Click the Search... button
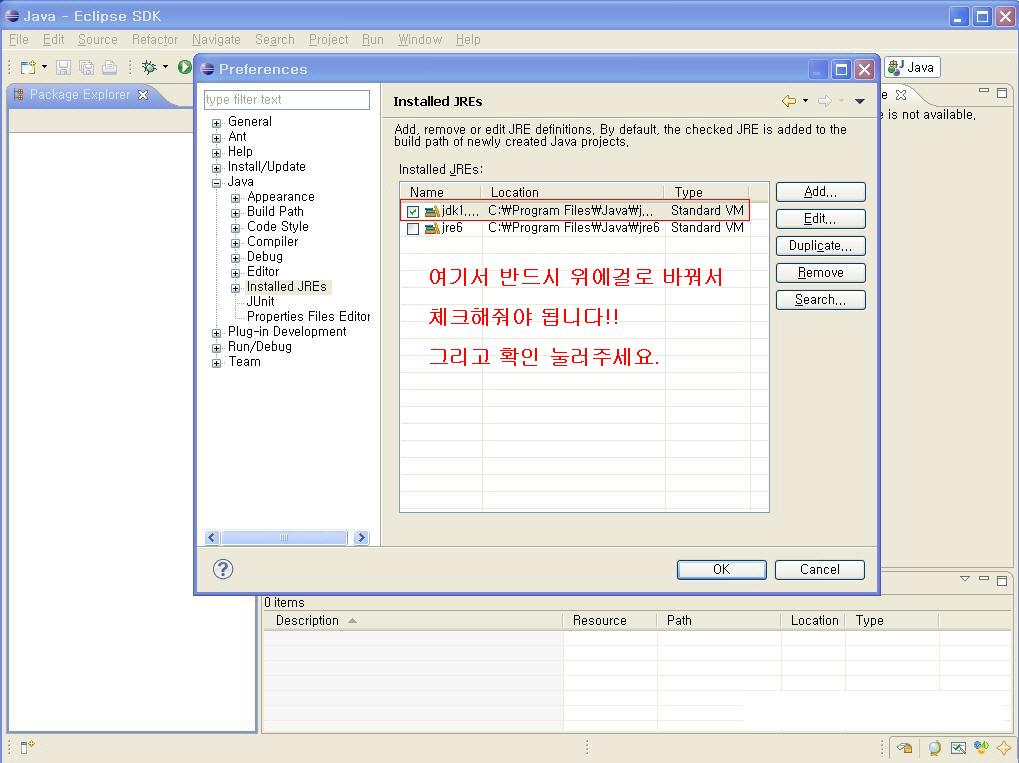1019x763 pixels. point(821,300)
